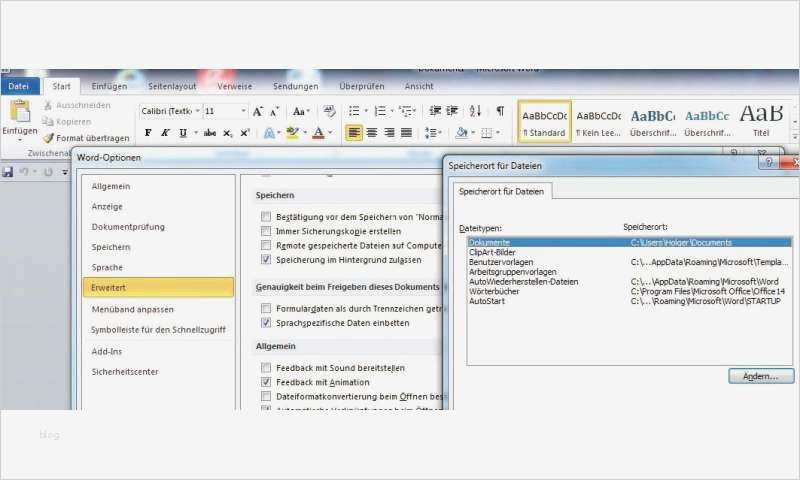Apply superscript formatting
Image resolution: width=800 pixels, height=480 pixels.
point(244,133)
